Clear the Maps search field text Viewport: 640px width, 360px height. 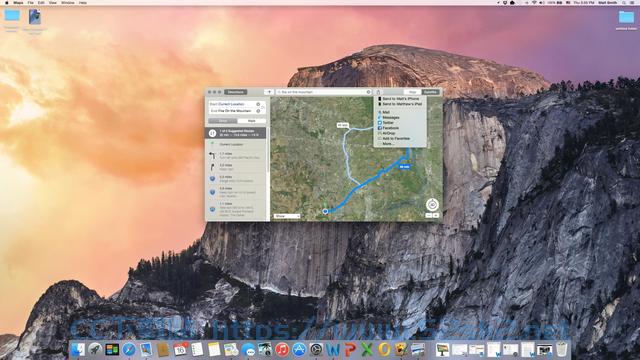point(368,92)
